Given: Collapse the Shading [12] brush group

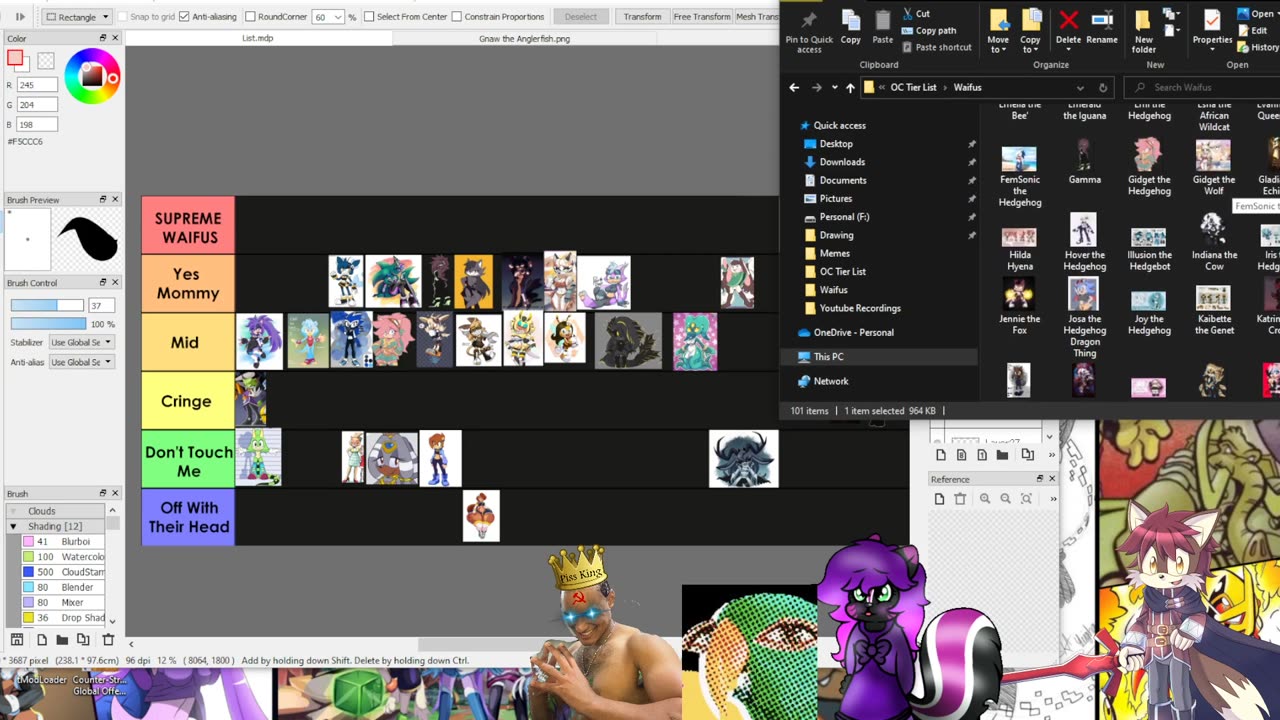Looking at the screenshot, I should coord(14,526).
